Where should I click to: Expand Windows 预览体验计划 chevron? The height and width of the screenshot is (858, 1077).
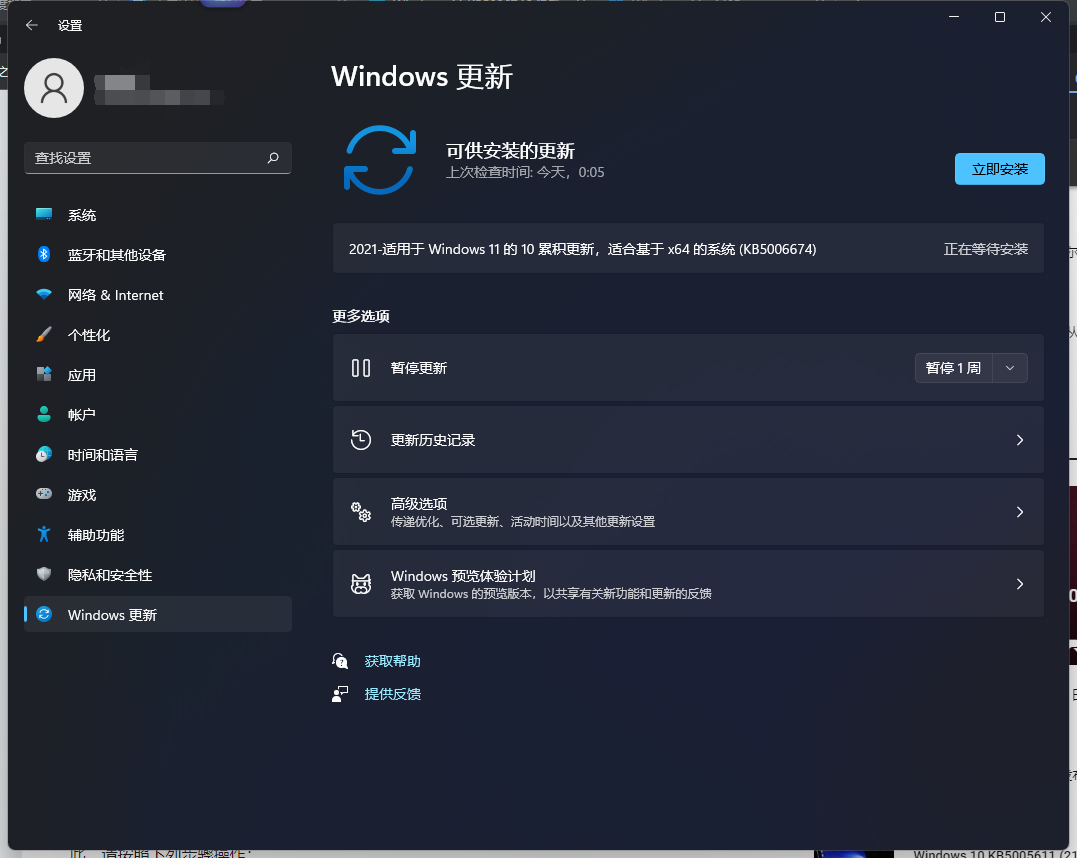[x=1020, y=584]
